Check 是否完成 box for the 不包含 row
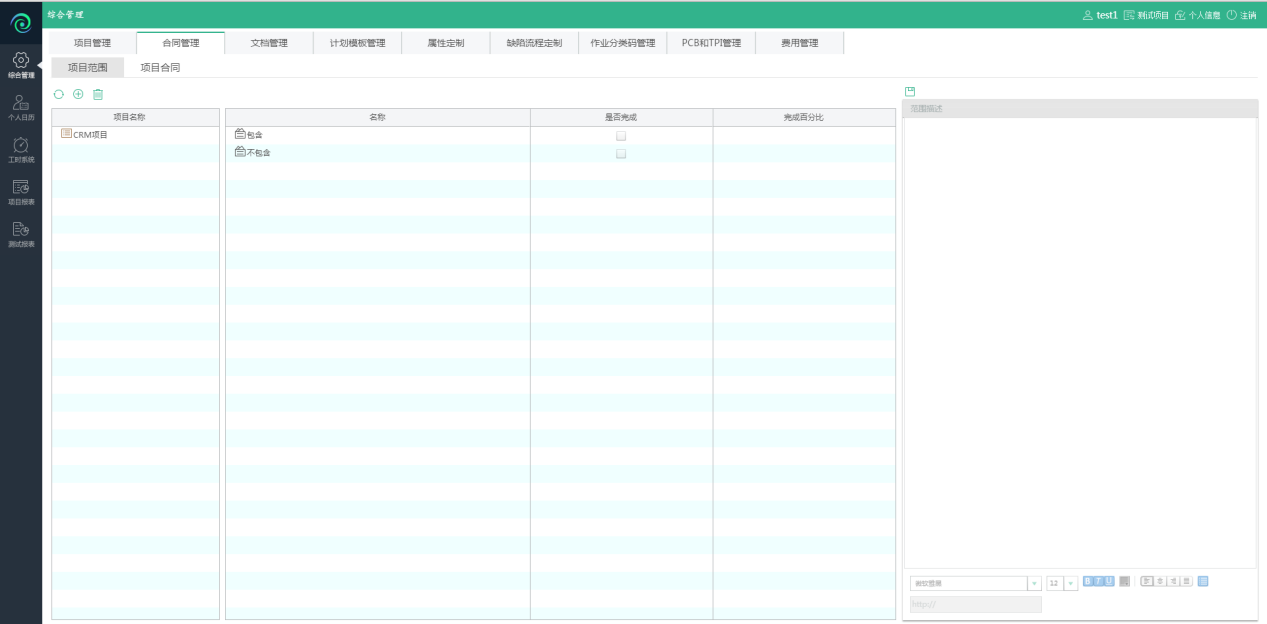1267x624 pixels. [621, 154]
